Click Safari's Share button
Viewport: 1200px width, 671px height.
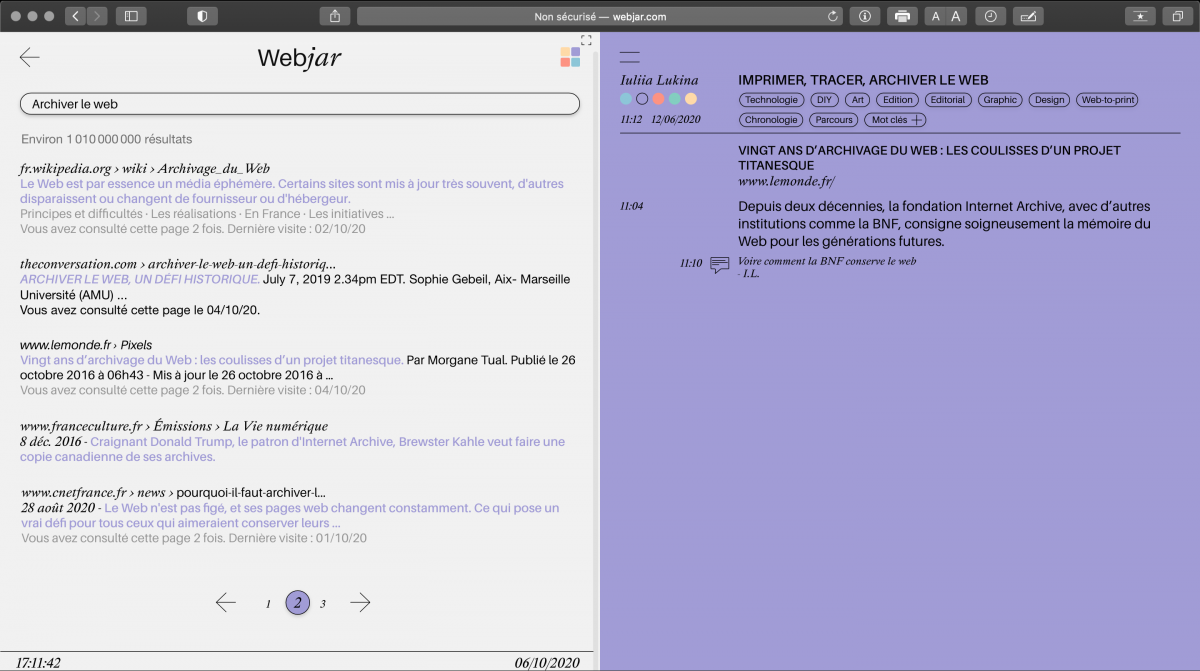click(335, 16)
